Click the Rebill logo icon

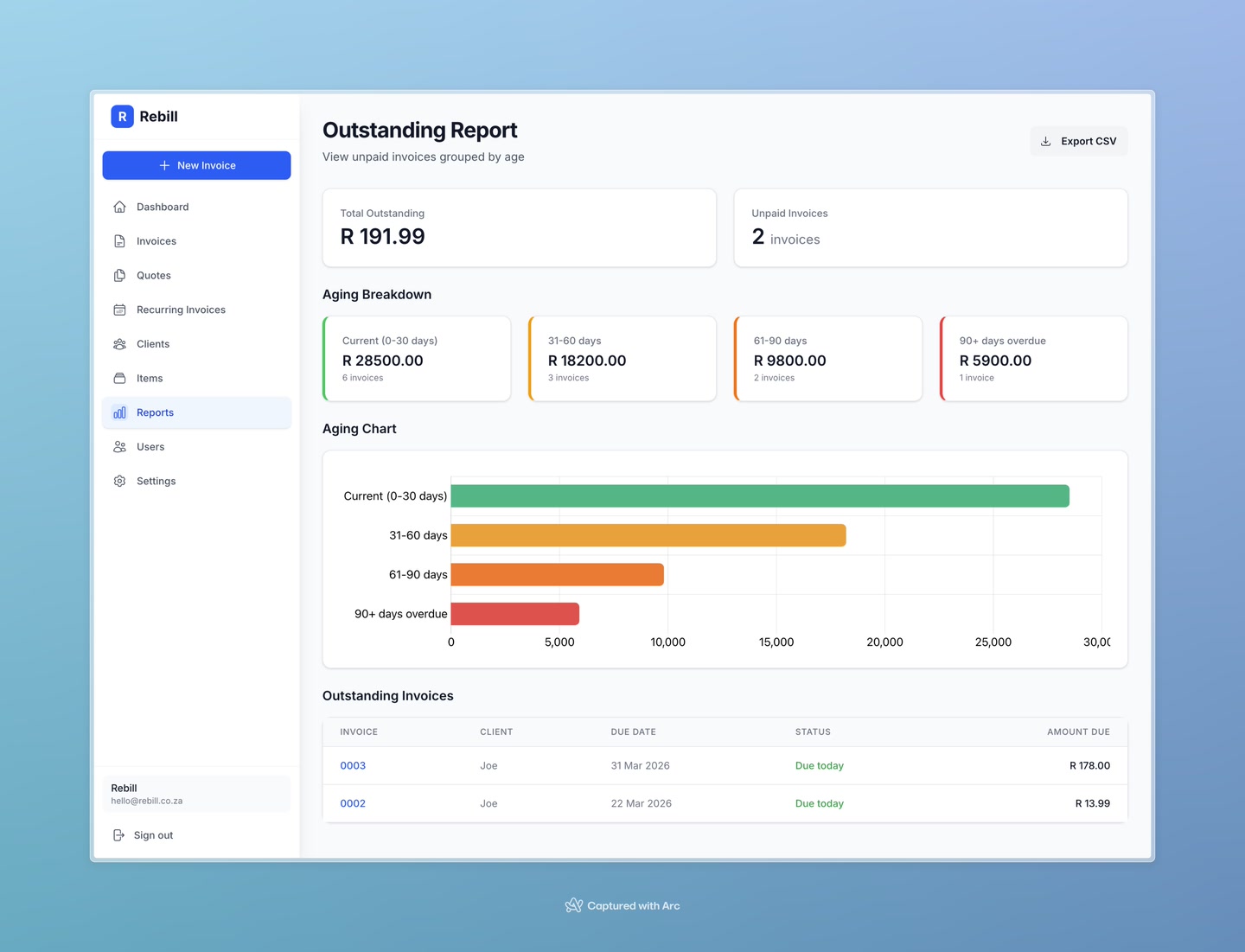tap(122, 117)
